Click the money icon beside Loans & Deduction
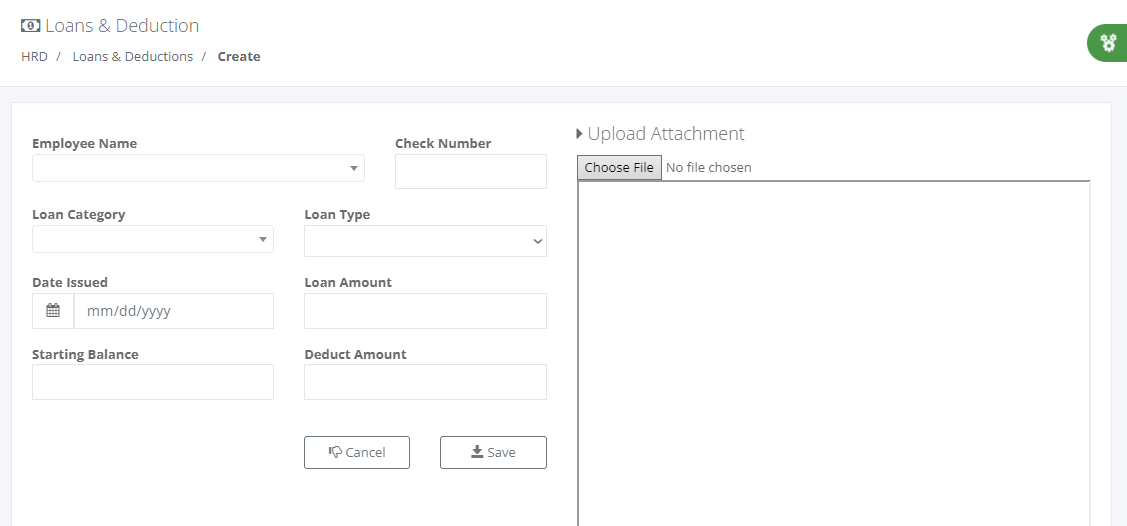1127x526 pixels. [x=31, y=26]
